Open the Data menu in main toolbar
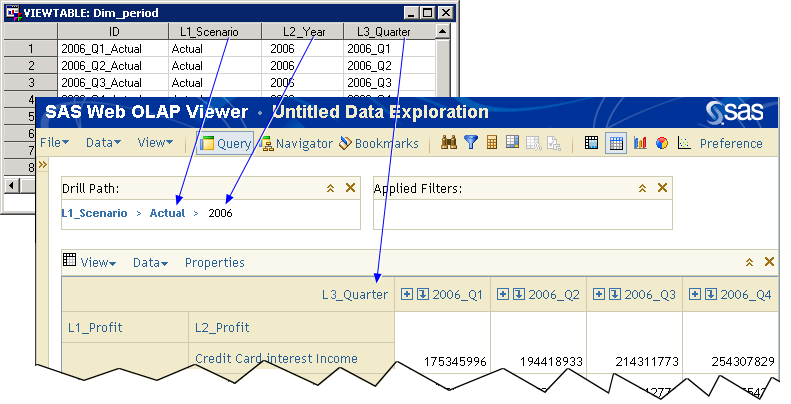The image size is (791, 404). (x=103, y=143)
